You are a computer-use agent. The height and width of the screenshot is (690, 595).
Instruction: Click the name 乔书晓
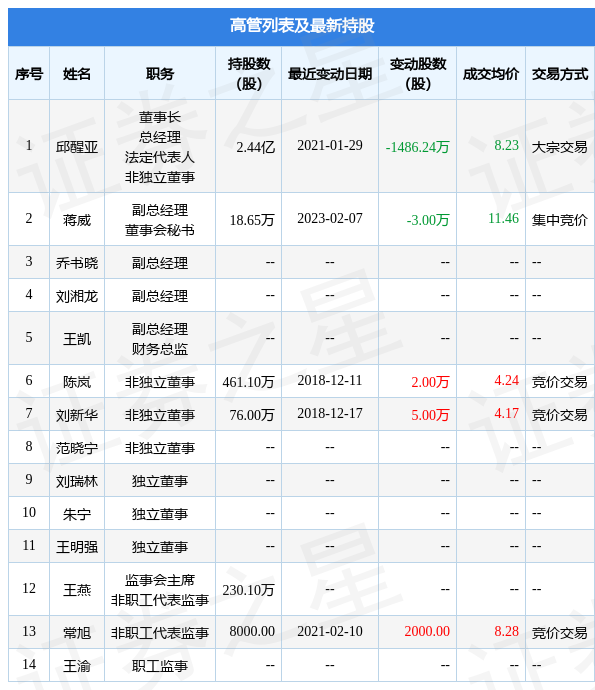point(77,263)
